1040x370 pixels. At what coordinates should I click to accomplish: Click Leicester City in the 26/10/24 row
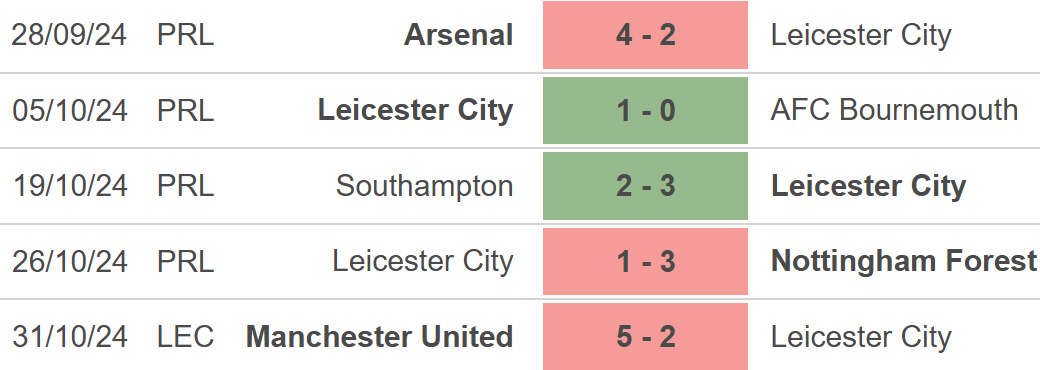click(423, 261)
